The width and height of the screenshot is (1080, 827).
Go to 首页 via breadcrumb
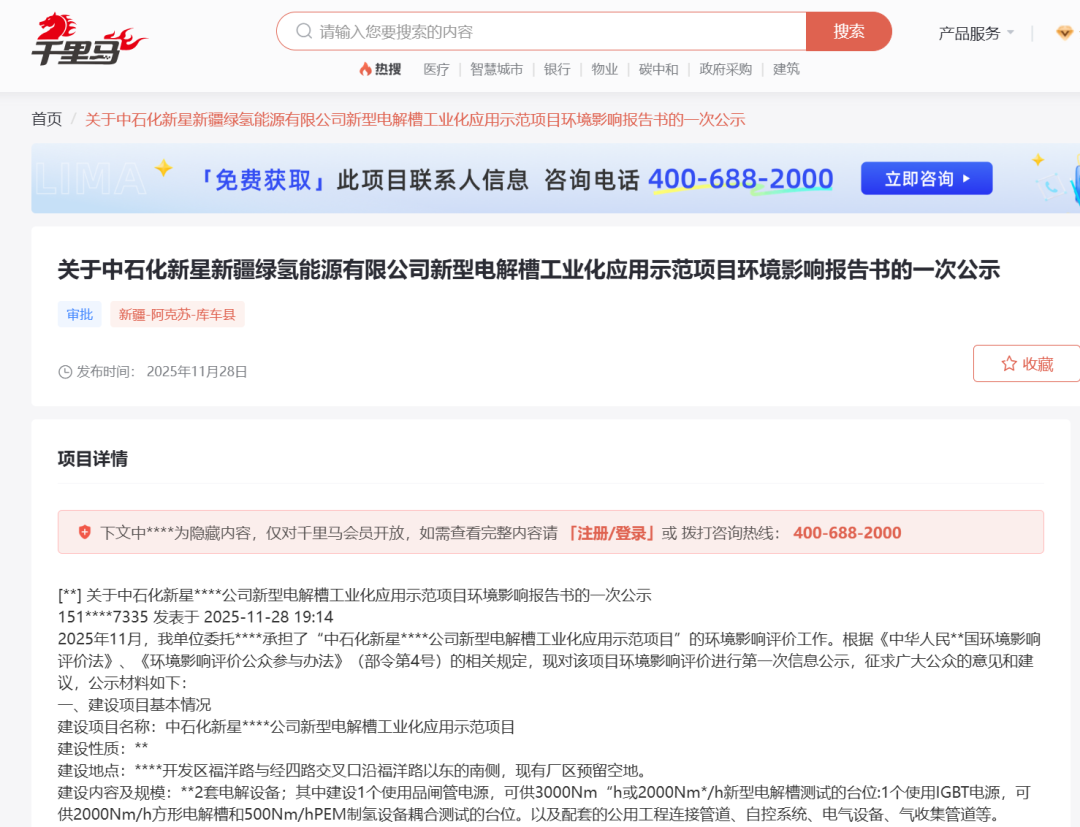44,119
